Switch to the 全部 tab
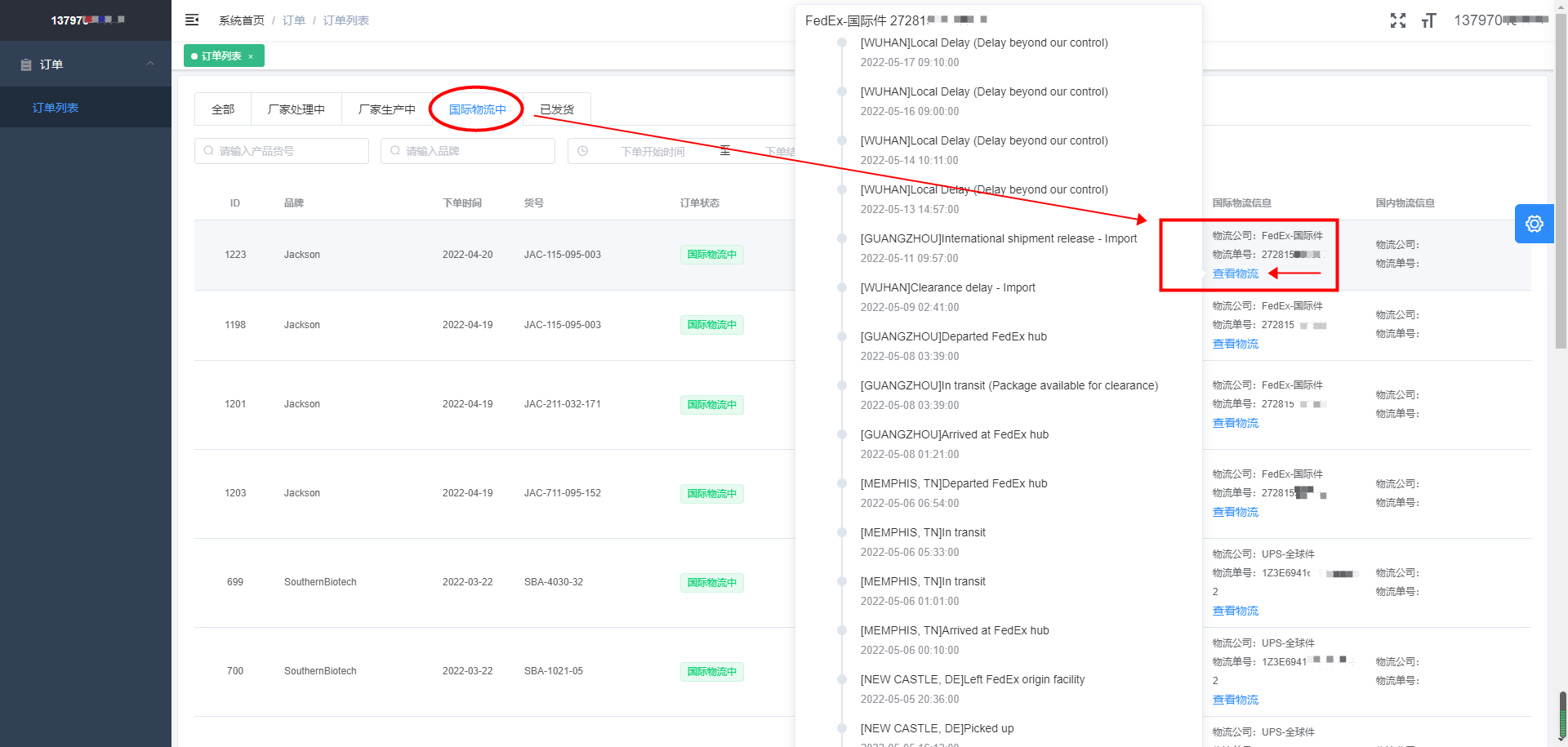 pyautogui.click(x=223, y=109)
